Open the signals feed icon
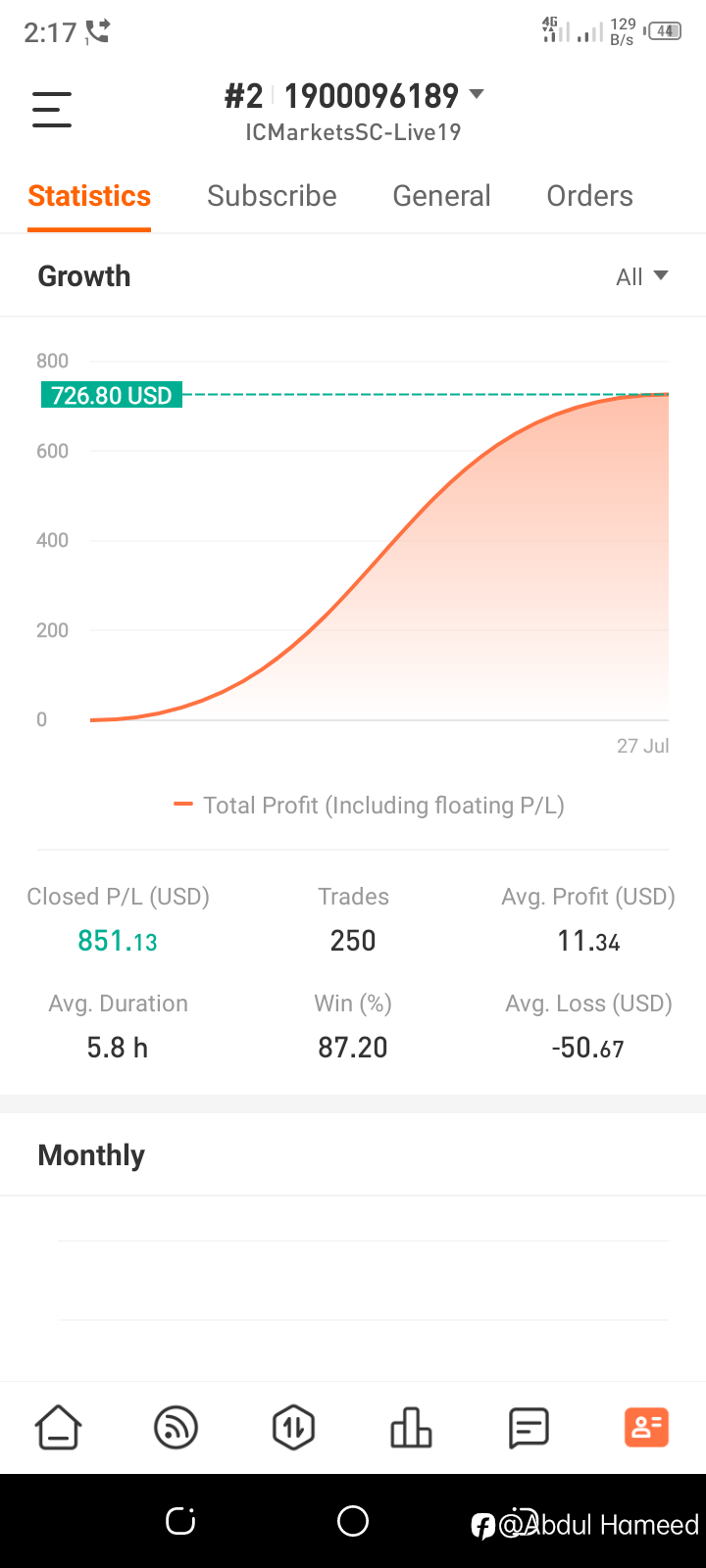 (176, 1427)
